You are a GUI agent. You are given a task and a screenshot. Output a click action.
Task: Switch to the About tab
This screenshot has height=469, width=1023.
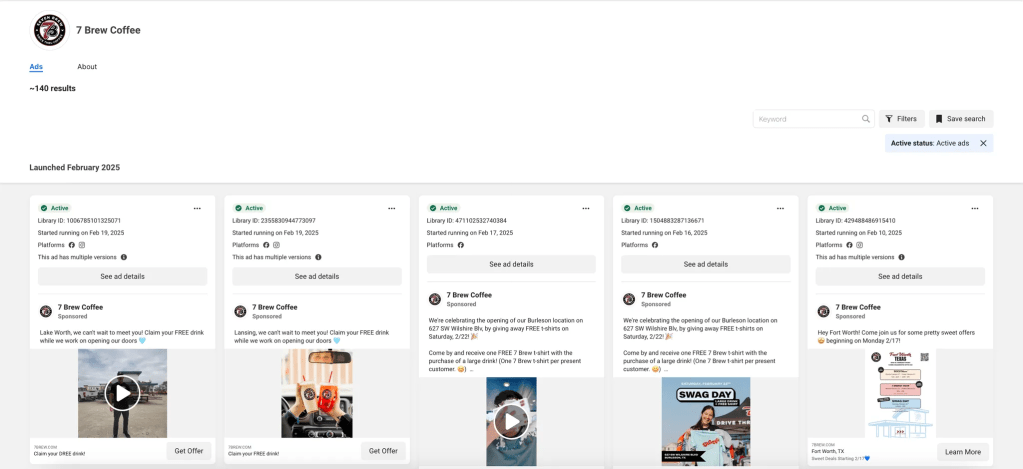tap(87, 67)
